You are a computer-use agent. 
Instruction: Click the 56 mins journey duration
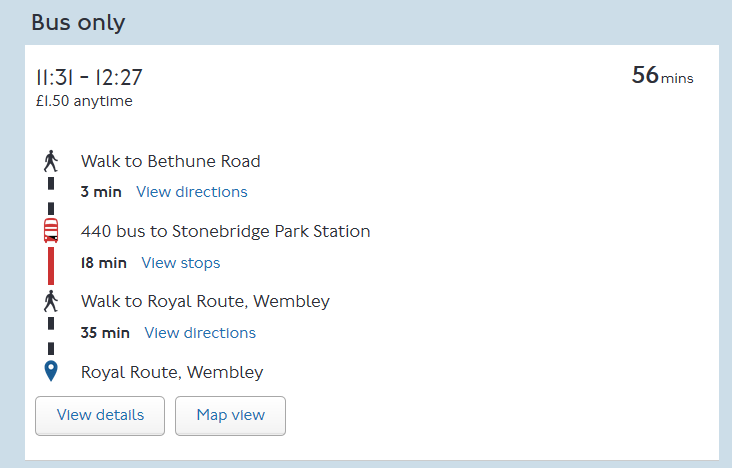click(662, 76)
